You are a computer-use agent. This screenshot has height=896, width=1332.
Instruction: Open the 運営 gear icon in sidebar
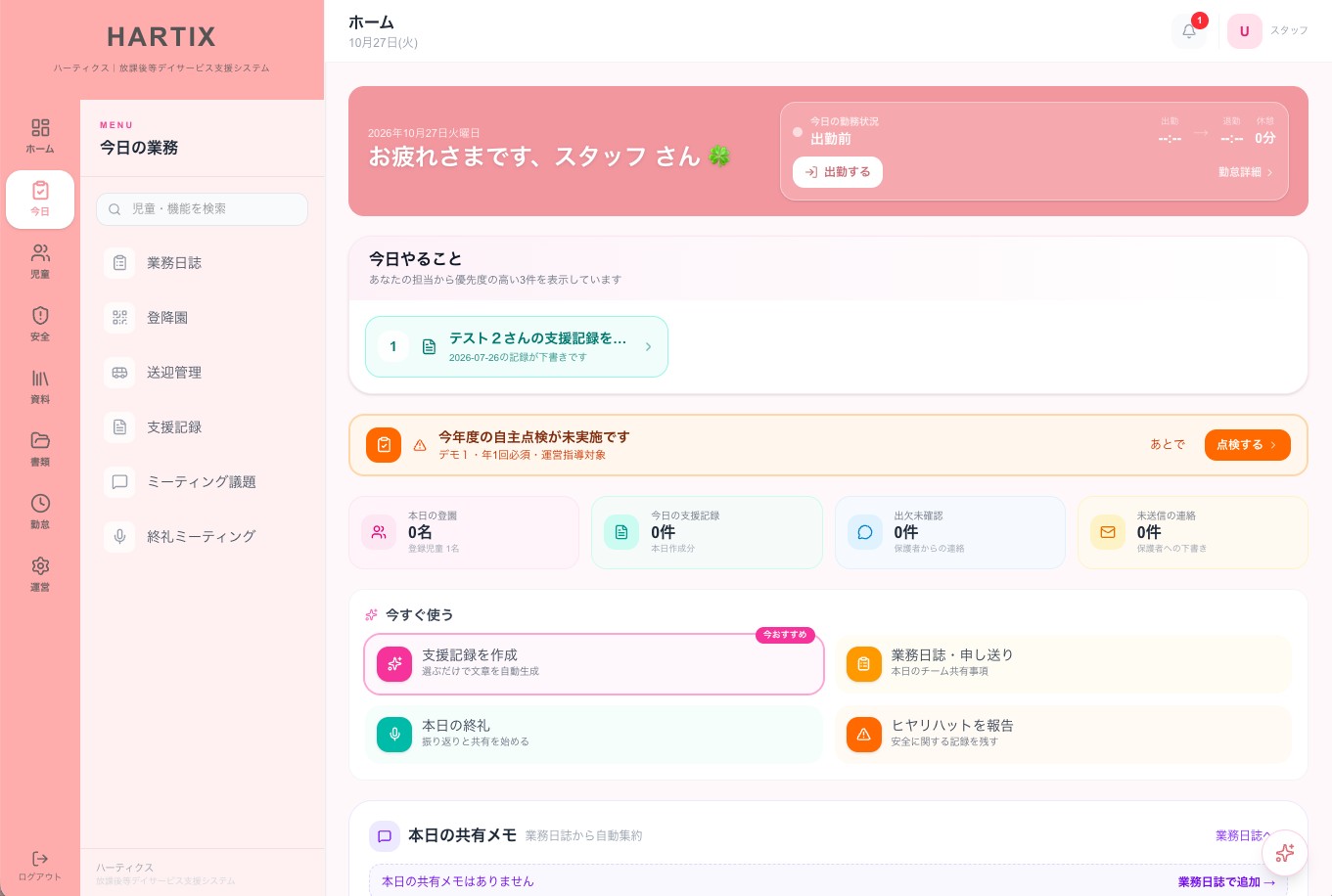coord(40,574)
